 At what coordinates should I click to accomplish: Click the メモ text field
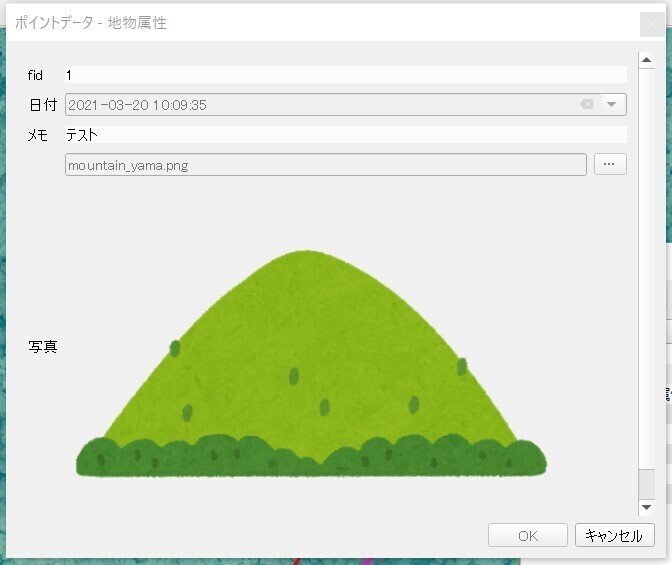click(345, 135)
